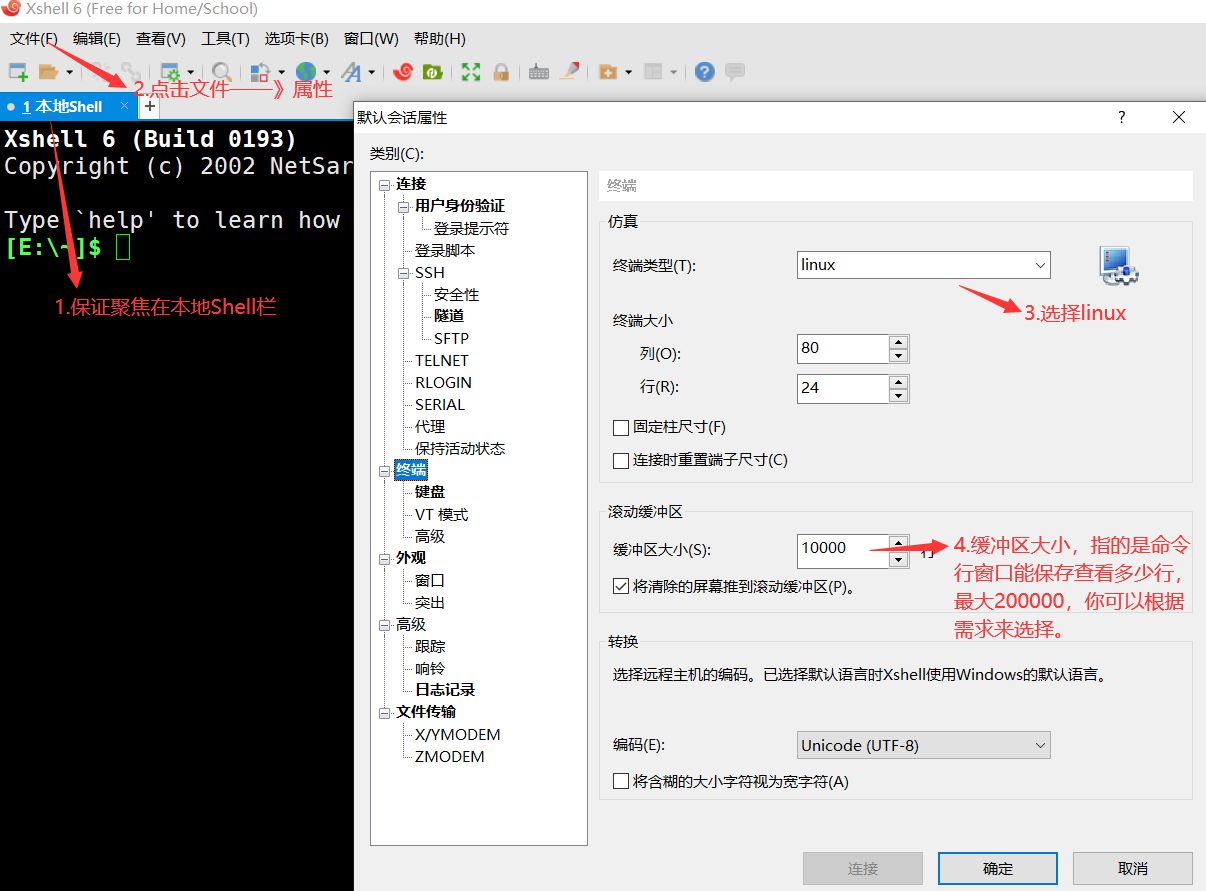
Task: Open the 查看(V) menu
Action: pos(161,39)
